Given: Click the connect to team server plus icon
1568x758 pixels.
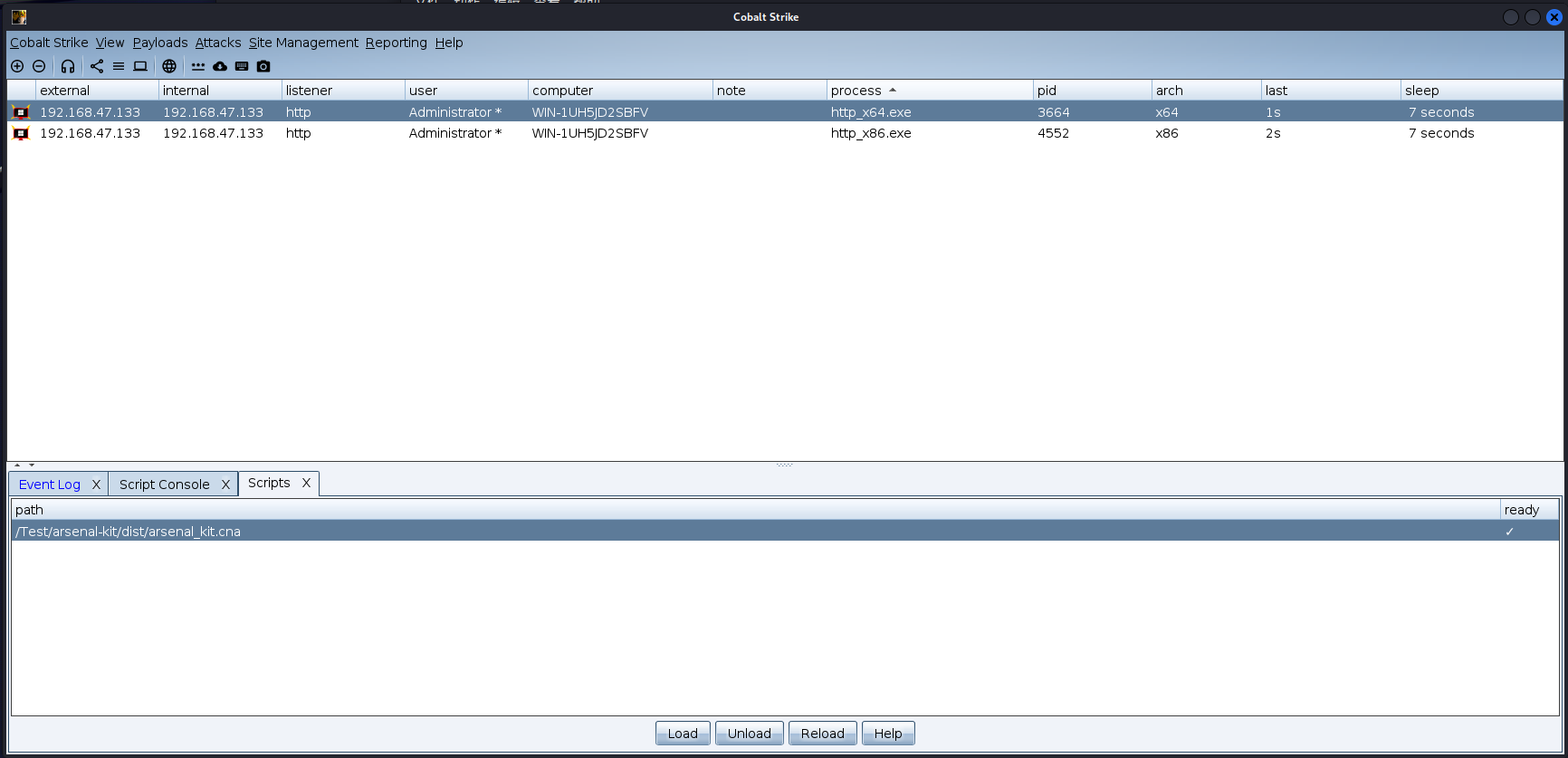Looking at the screenshot, I should point(17,66).
